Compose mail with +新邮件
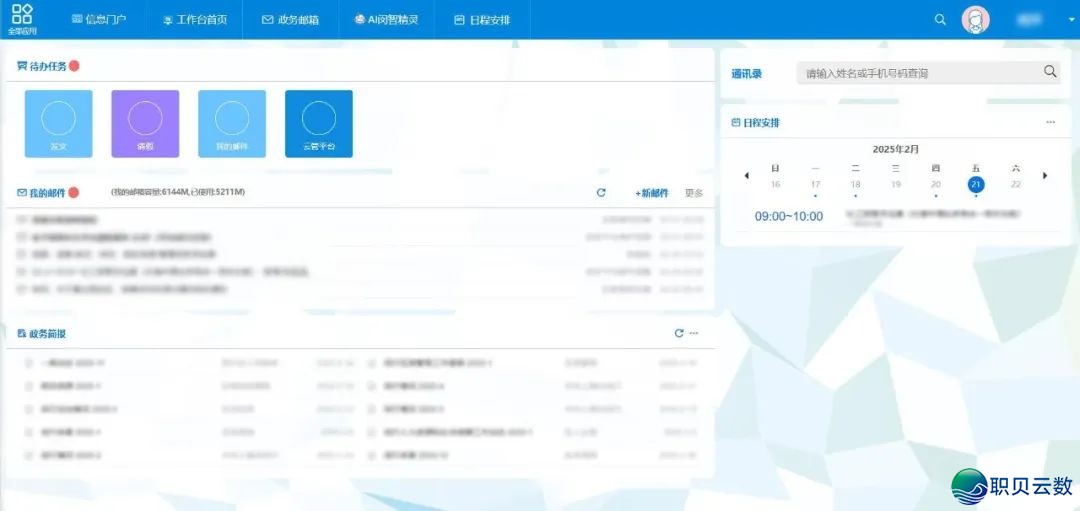Screen dimensions: 1080x511 [652, 194]
